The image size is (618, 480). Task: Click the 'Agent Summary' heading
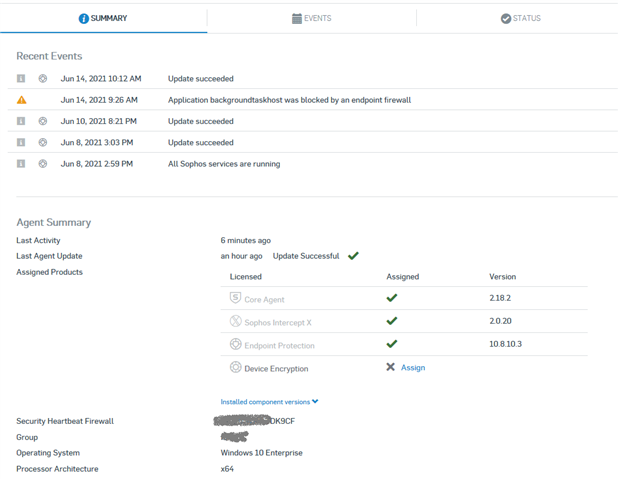(x=54, y=223)
